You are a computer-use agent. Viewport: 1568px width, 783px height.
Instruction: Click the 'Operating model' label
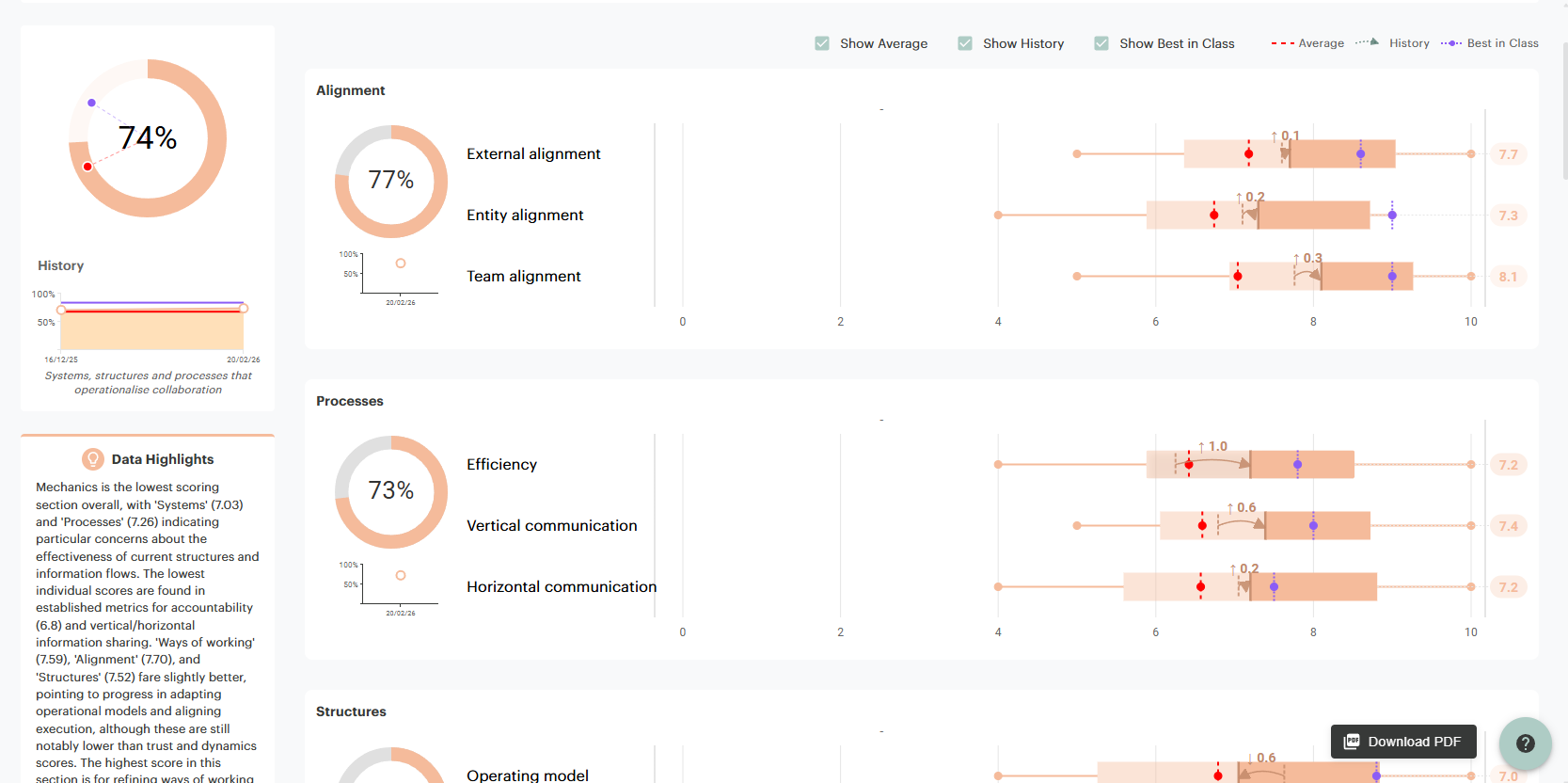coord(528,775)
